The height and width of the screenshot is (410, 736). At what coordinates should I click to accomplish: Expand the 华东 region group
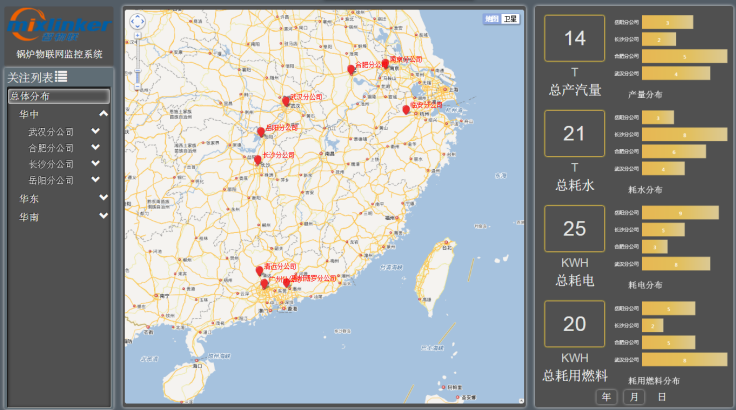[103, 198]
